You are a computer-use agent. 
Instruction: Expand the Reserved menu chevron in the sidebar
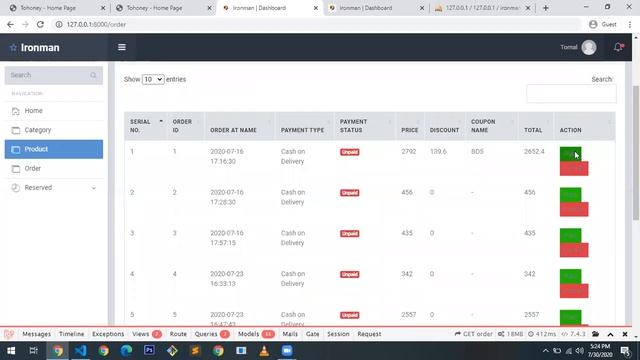pyautogui.click(x=93, y=188)
